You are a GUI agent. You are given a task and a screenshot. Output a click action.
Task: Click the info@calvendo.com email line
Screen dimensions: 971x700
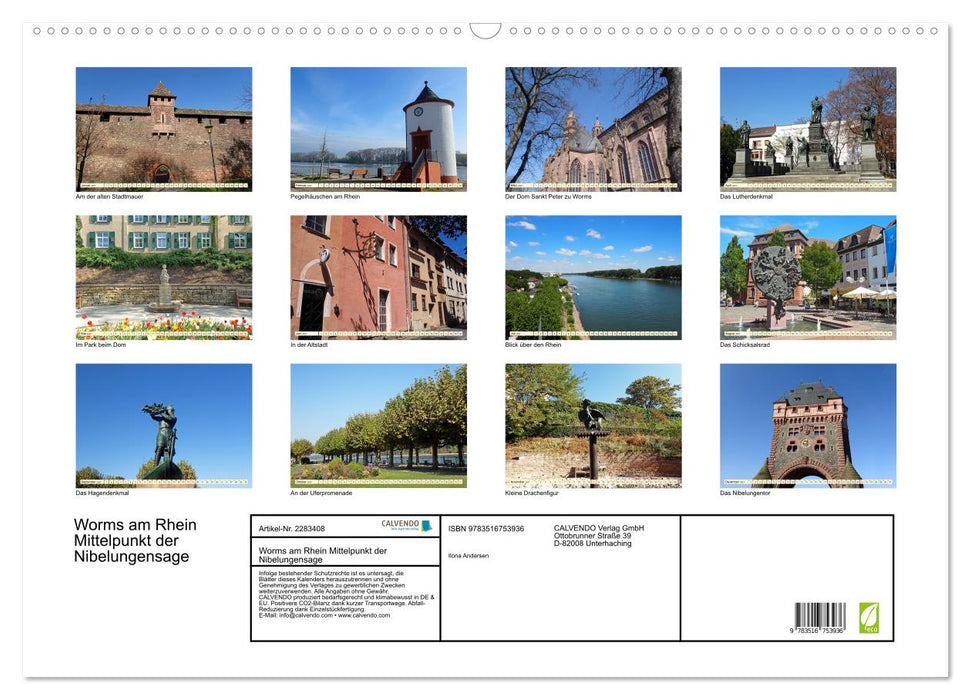324,615
